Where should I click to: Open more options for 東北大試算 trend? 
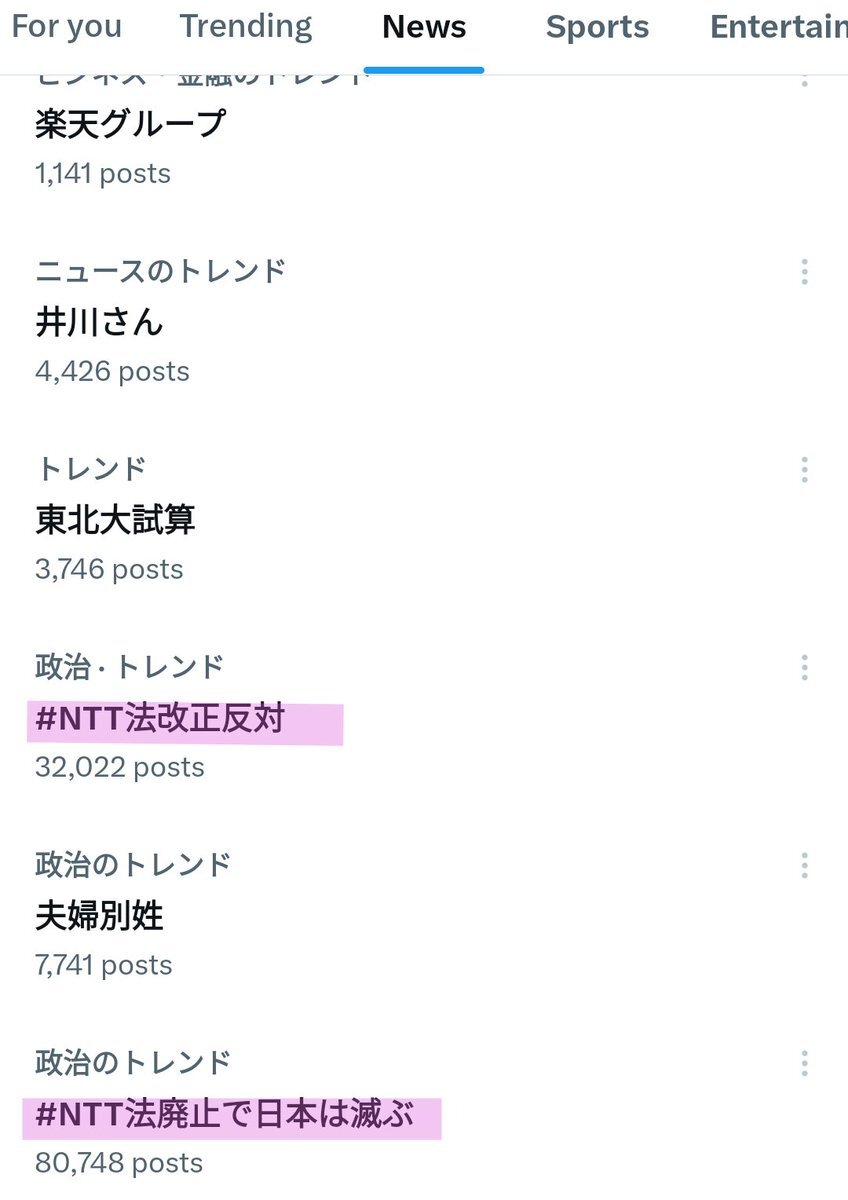[x=804, y=470]
